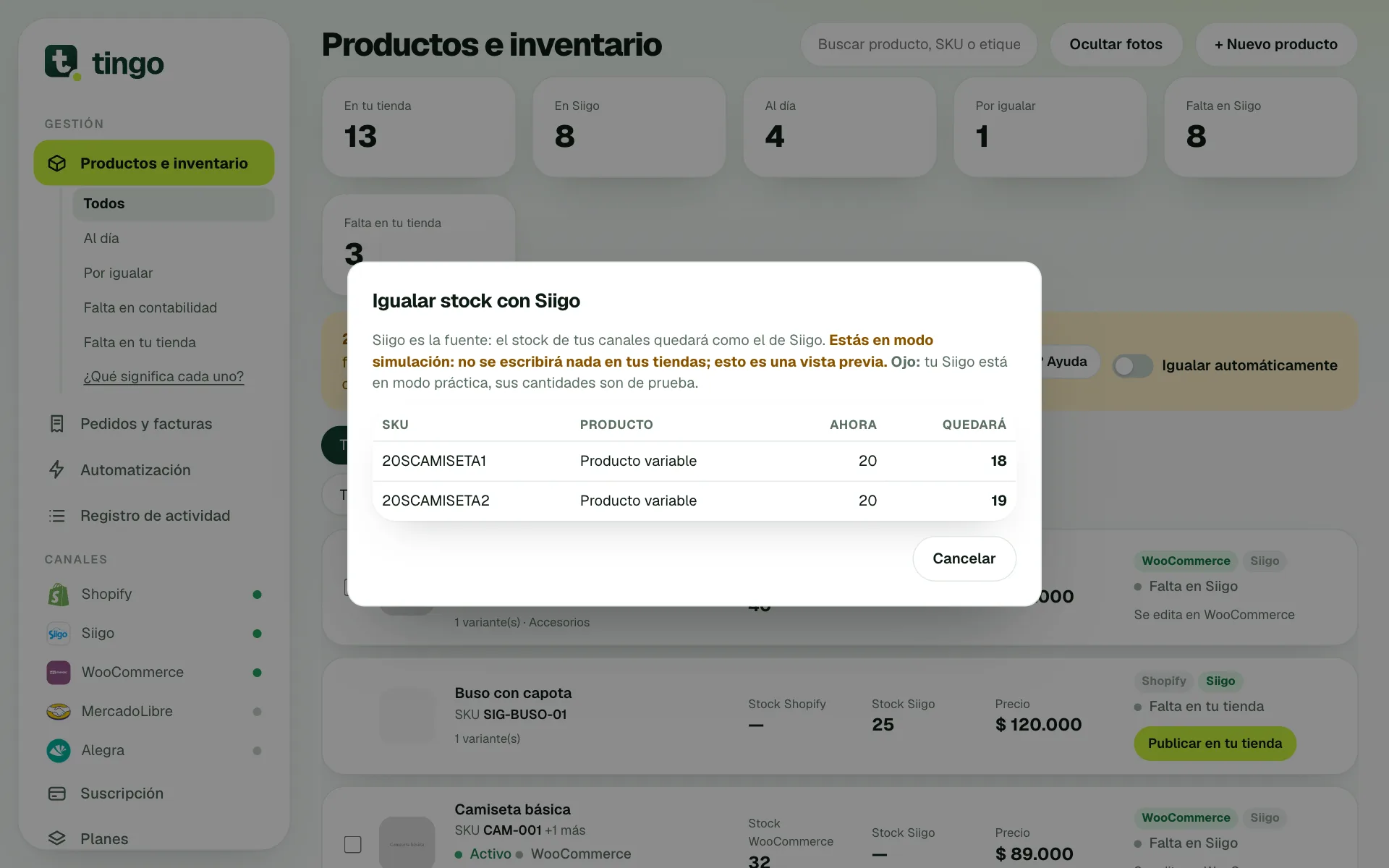This screenshot has height=868, width=1389.
Task: Open the Automatización section
Action: point(135,470)
